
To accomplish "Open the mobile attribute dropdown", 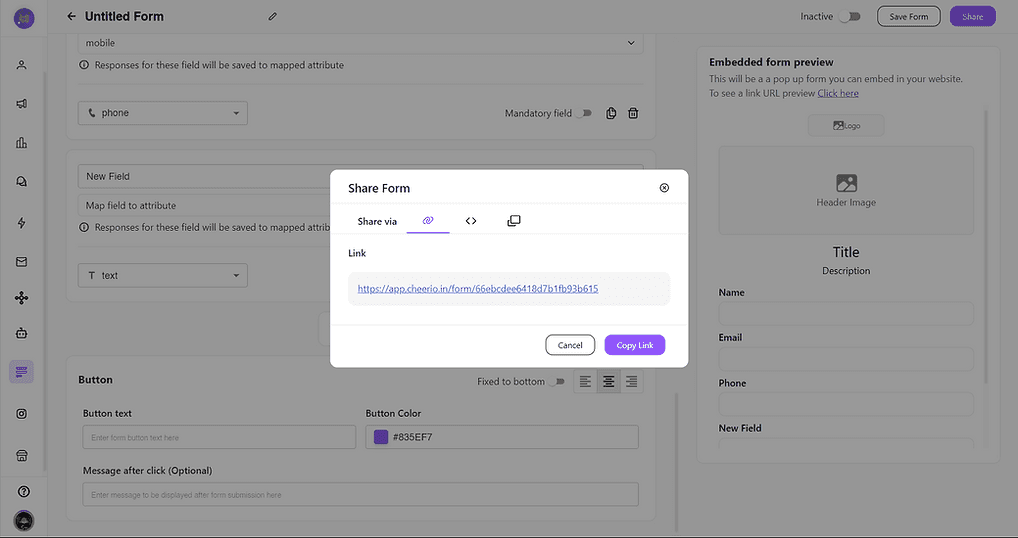I will pyautogui.click(x=360, y=43).
